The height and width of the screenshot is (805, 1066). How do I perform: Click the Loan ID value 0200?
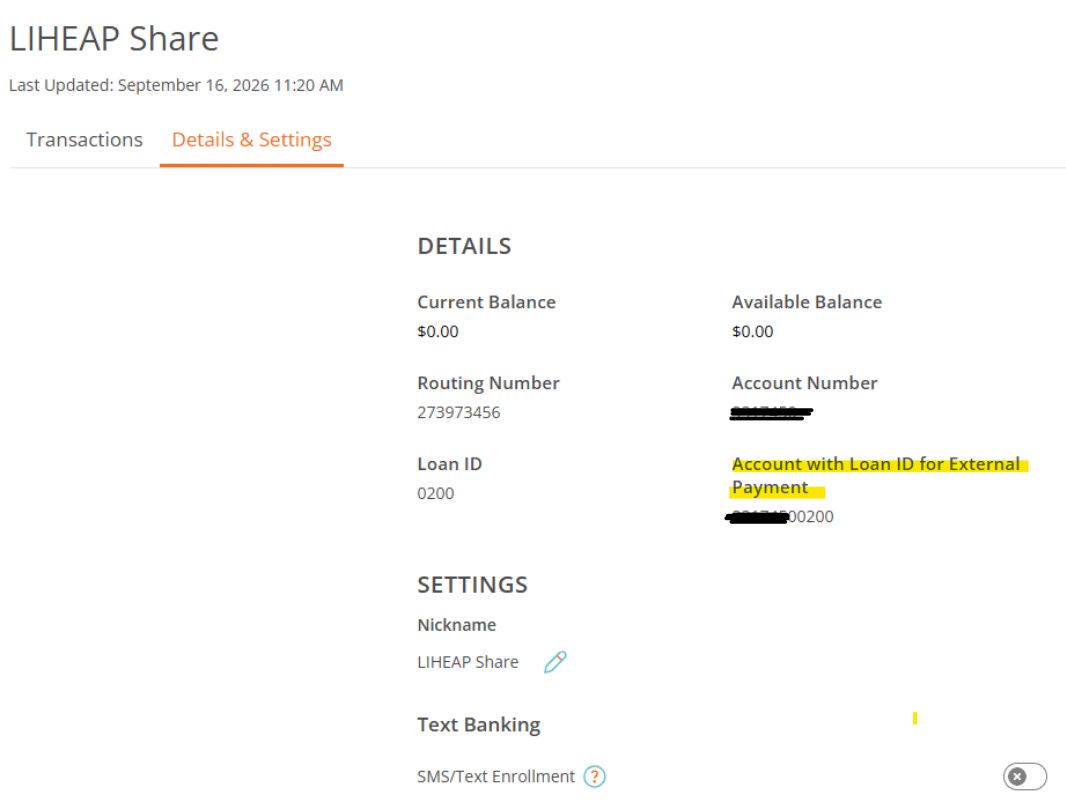click(x=436, y=494)
